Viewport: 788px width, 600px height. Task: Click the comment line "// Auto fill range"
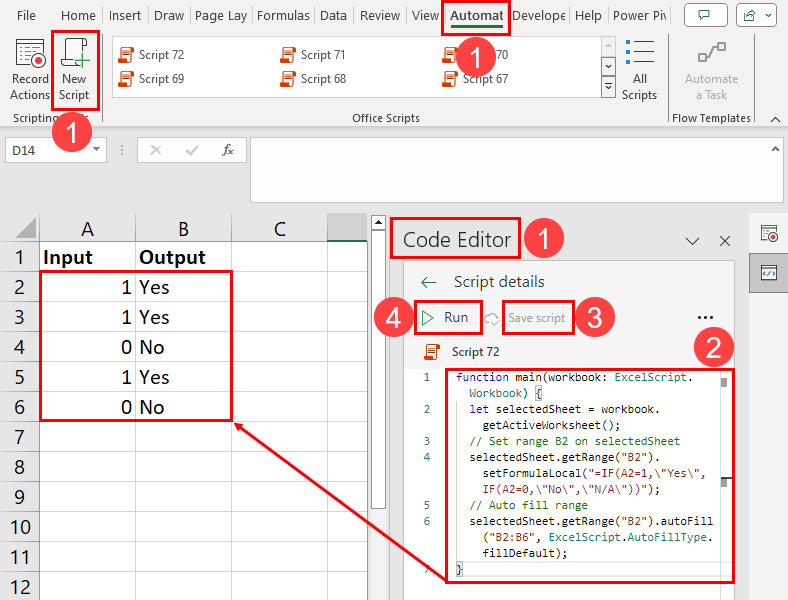point(528,505)
